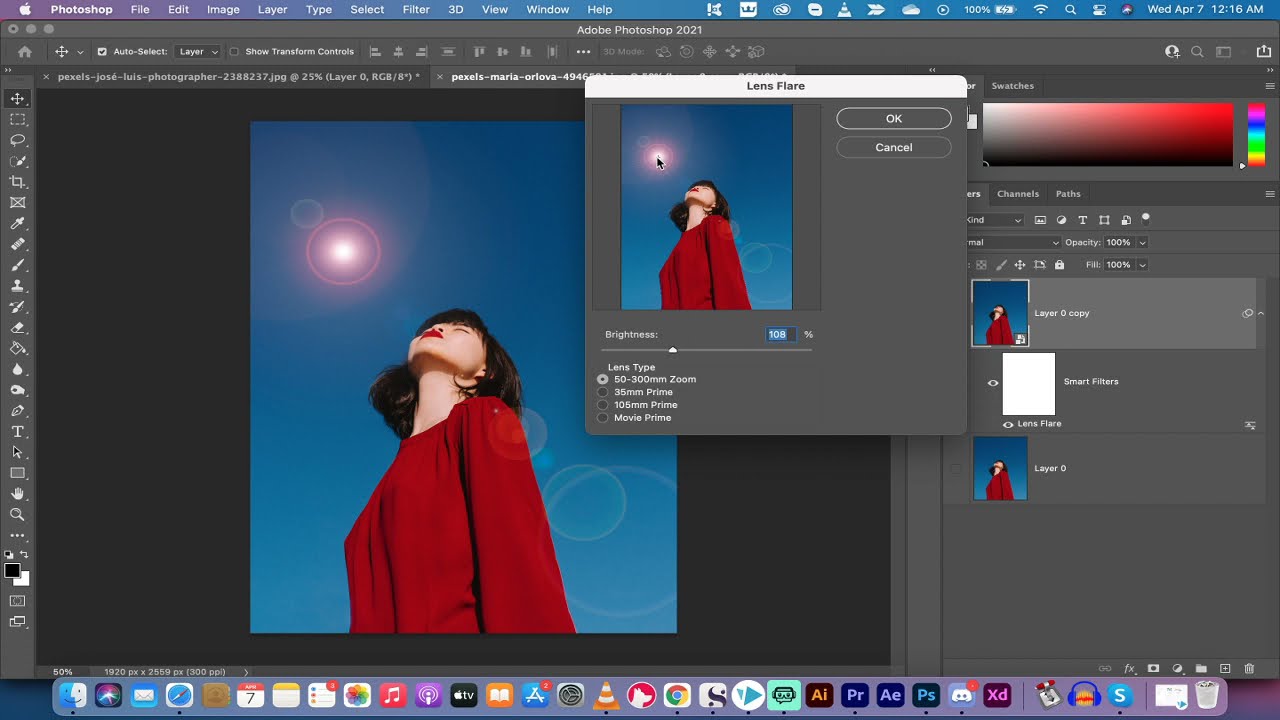Select the Horizontal Type tool
1280x720 pixels.
[17, 432]
